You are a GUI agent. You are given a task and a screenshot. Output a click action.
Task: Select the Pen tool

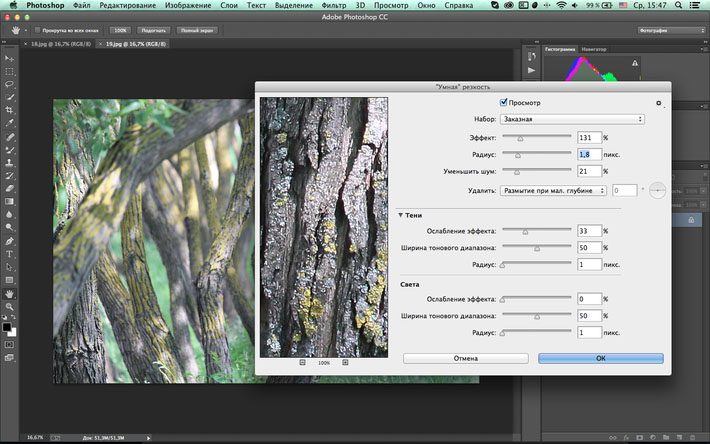click(10, 241)
